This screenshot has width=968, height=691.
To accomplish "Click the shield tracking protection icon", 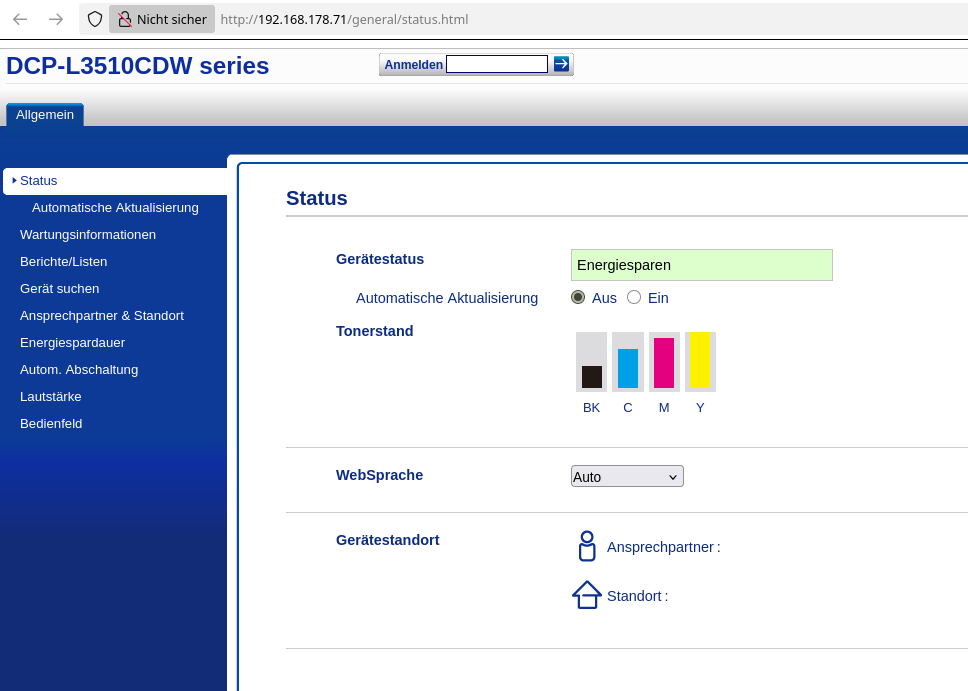I will click(x=95, y=19).
